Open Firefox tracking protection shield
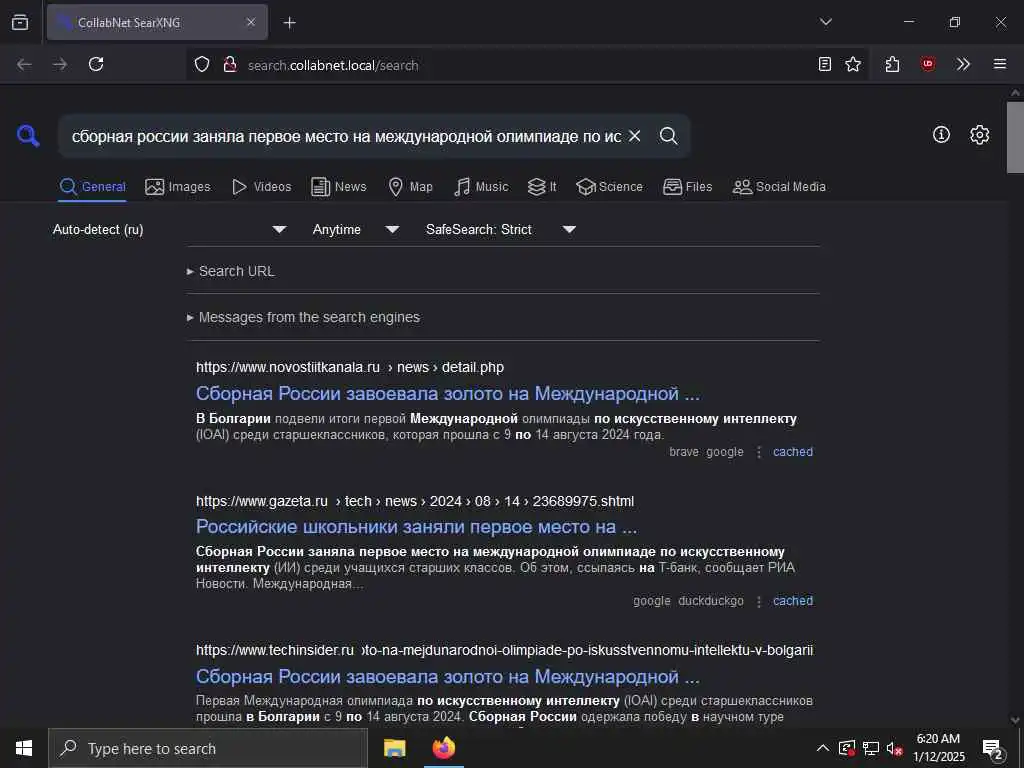This screenshot has width=1024, height=768. [202, 64]
